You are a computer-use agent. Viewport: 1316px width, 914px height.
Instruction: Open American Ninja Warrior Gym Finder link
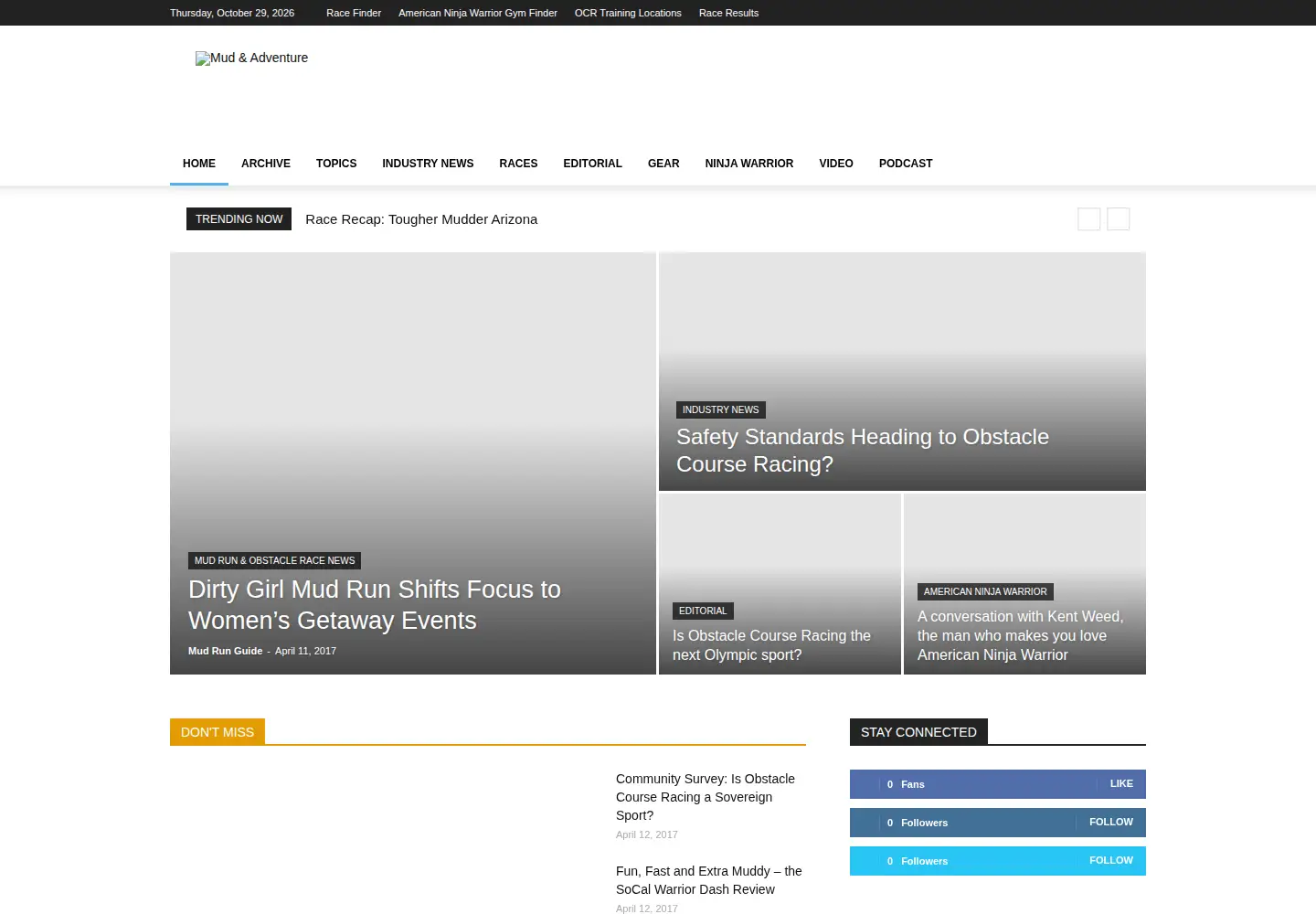(478, 13)
